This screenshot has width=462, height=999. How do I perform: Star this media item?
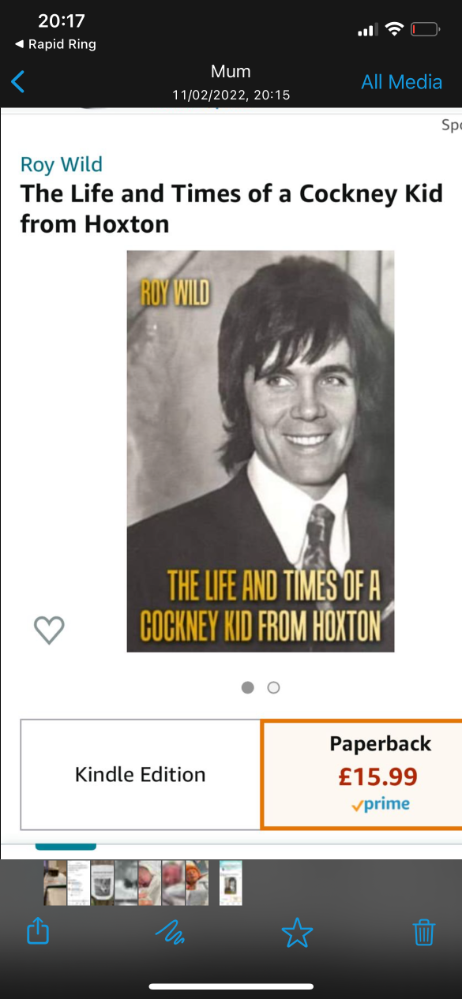click(x=297, y=933)
